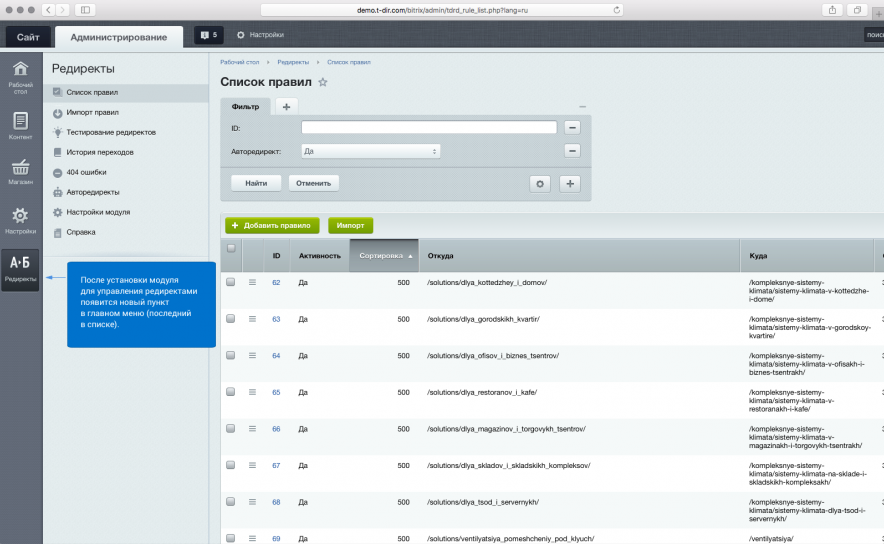This screenshot has width=884, height=544.
Task: Click the browser share icon
Action: pos(832,10)
